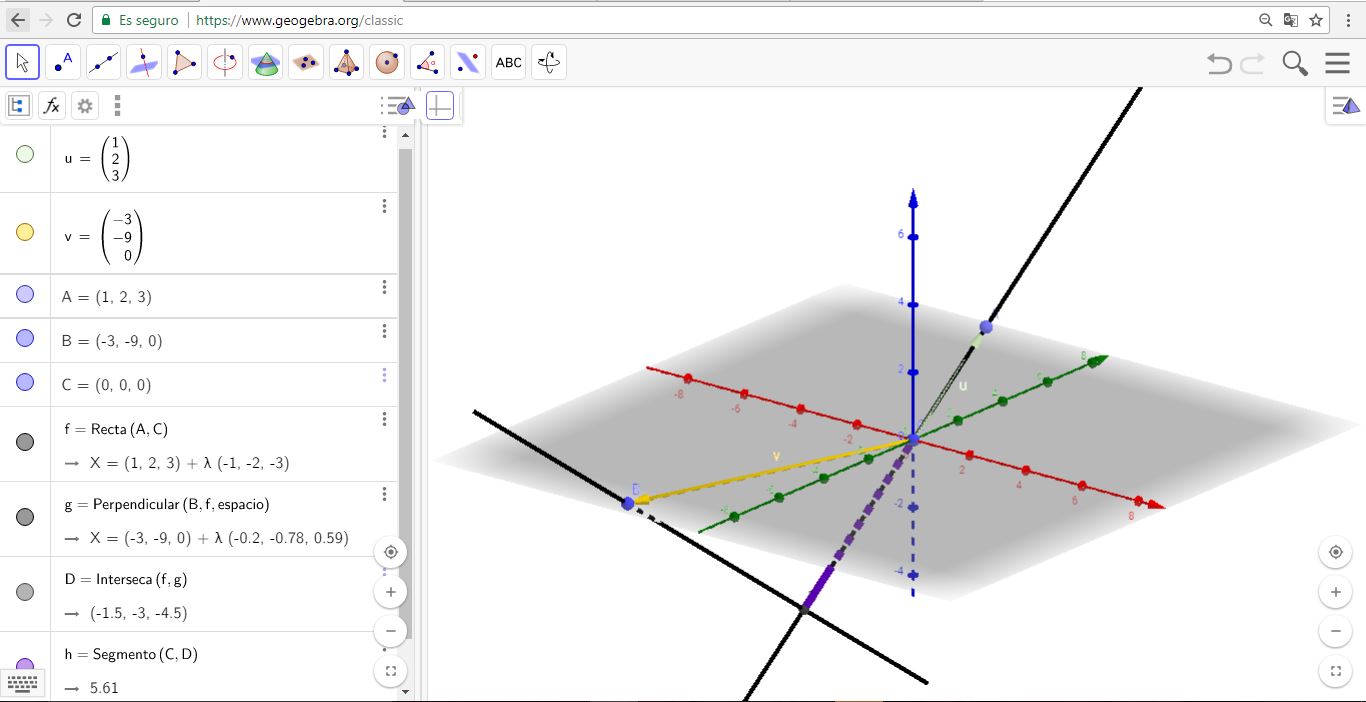Screen dimensions: 1366x702
Task: Enter fullscreen with the bottom-right button
Action: point(1336,671)
